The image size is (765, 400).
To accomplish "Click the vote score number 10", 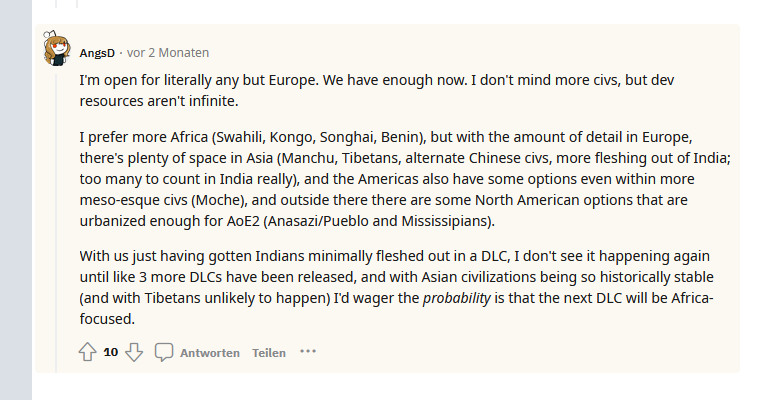I will 111,352.
